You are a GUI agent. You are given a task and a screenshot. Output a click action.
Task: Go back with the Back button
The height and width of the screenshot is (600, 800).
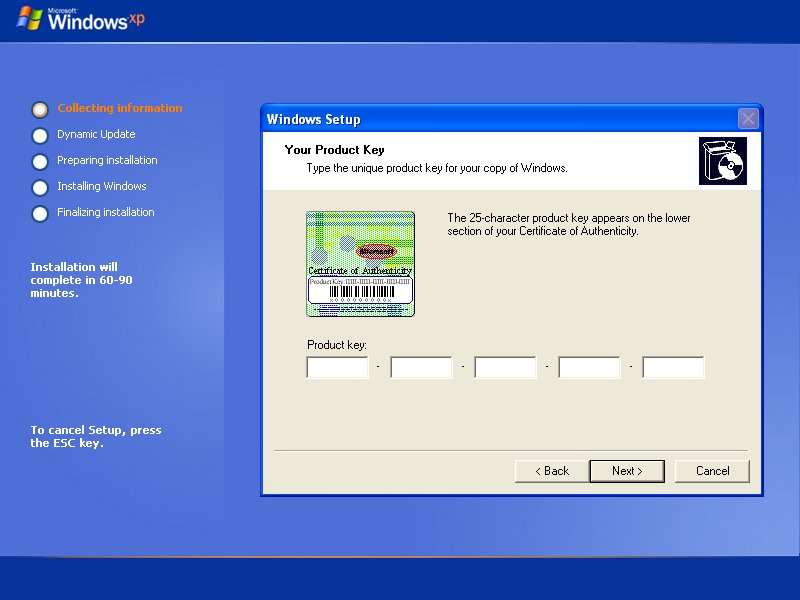pyautogui.click(x=552, y=471)
